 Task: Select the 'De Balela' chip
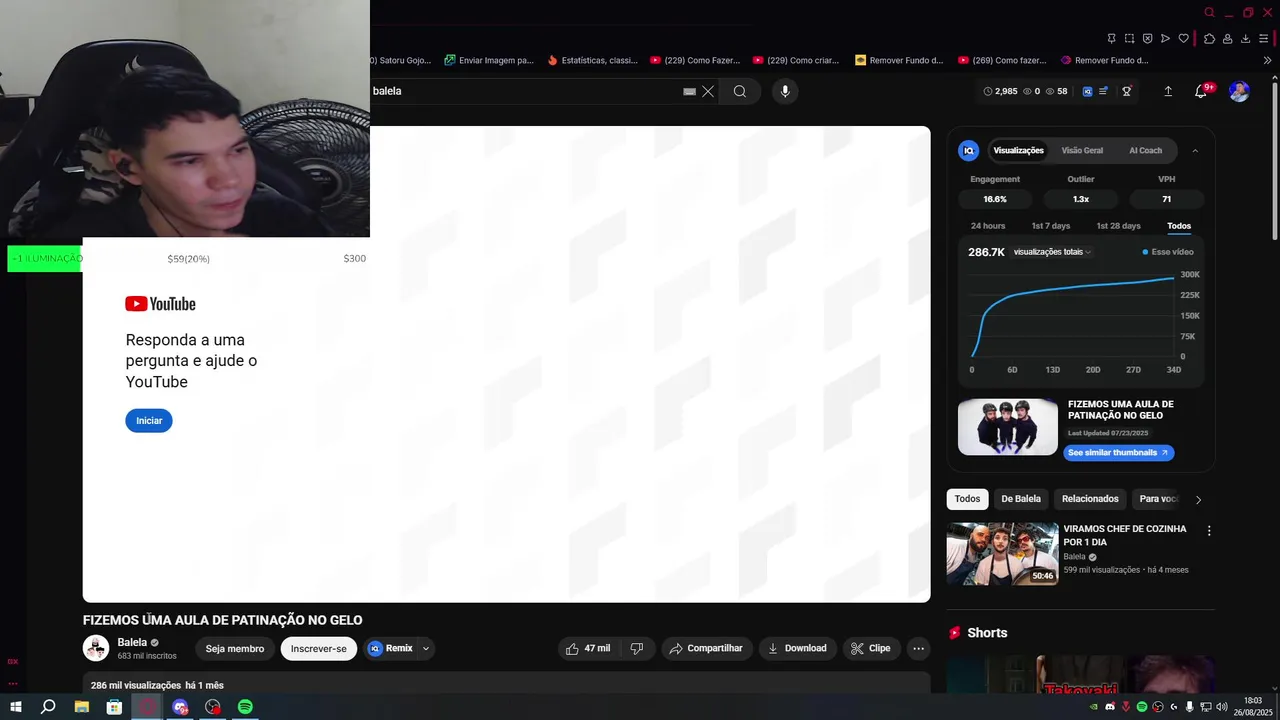tap(1021, 499)
